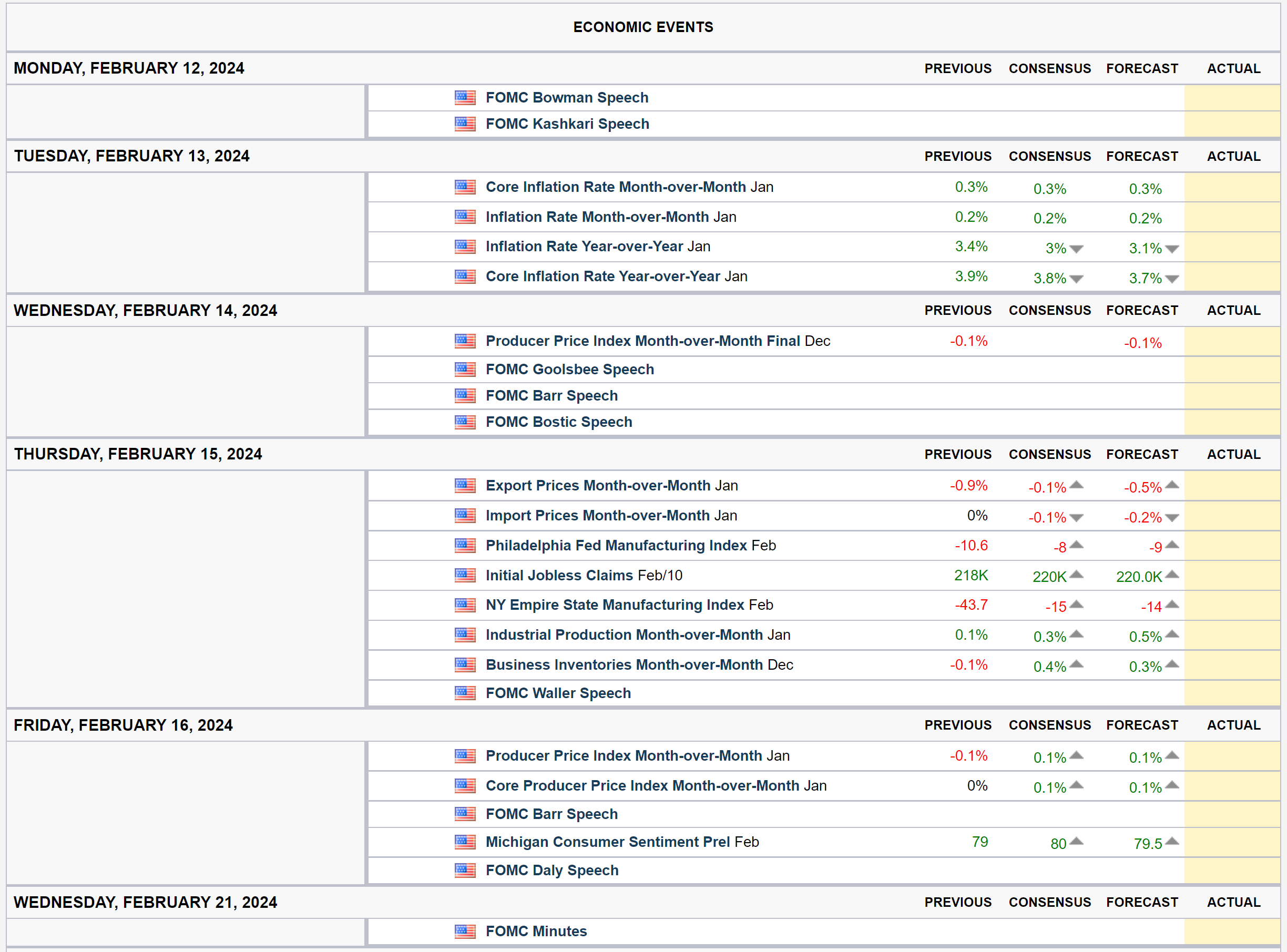Click the up arrow beside 79.5 forecast
Image resolution: width=1287 pixels, height=952 pixels.
[1172, 842]
